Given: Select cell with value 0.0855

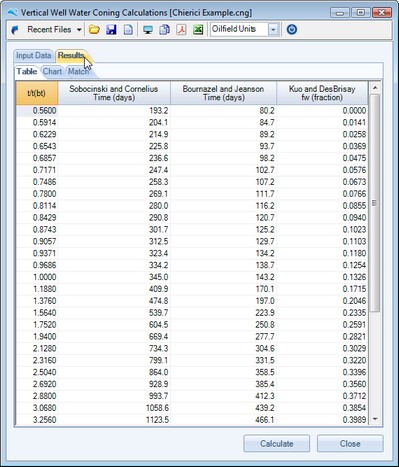Looking at the screenshot, I should tap(322, 206).
